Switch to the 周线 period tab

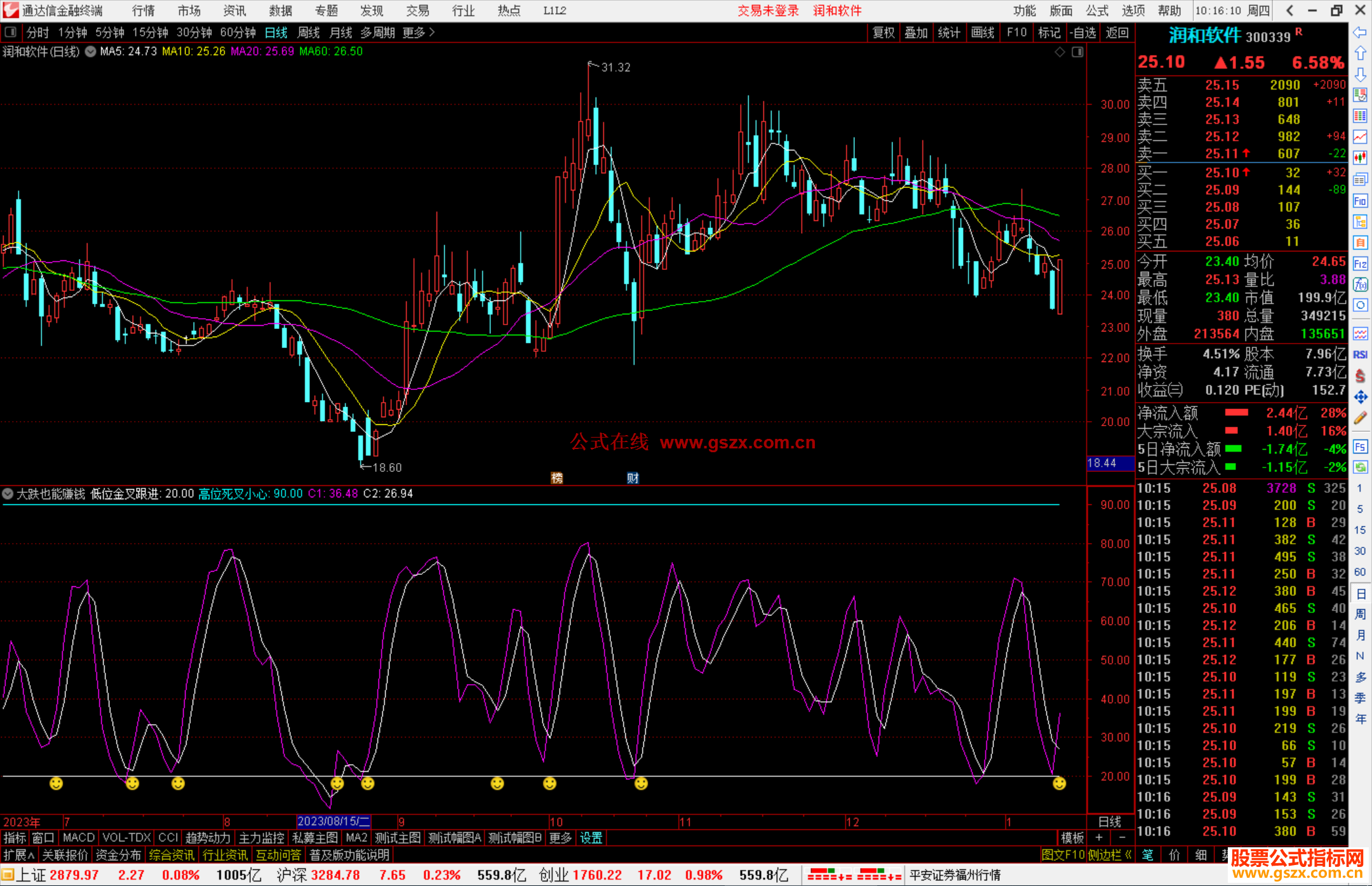(309, 32)
